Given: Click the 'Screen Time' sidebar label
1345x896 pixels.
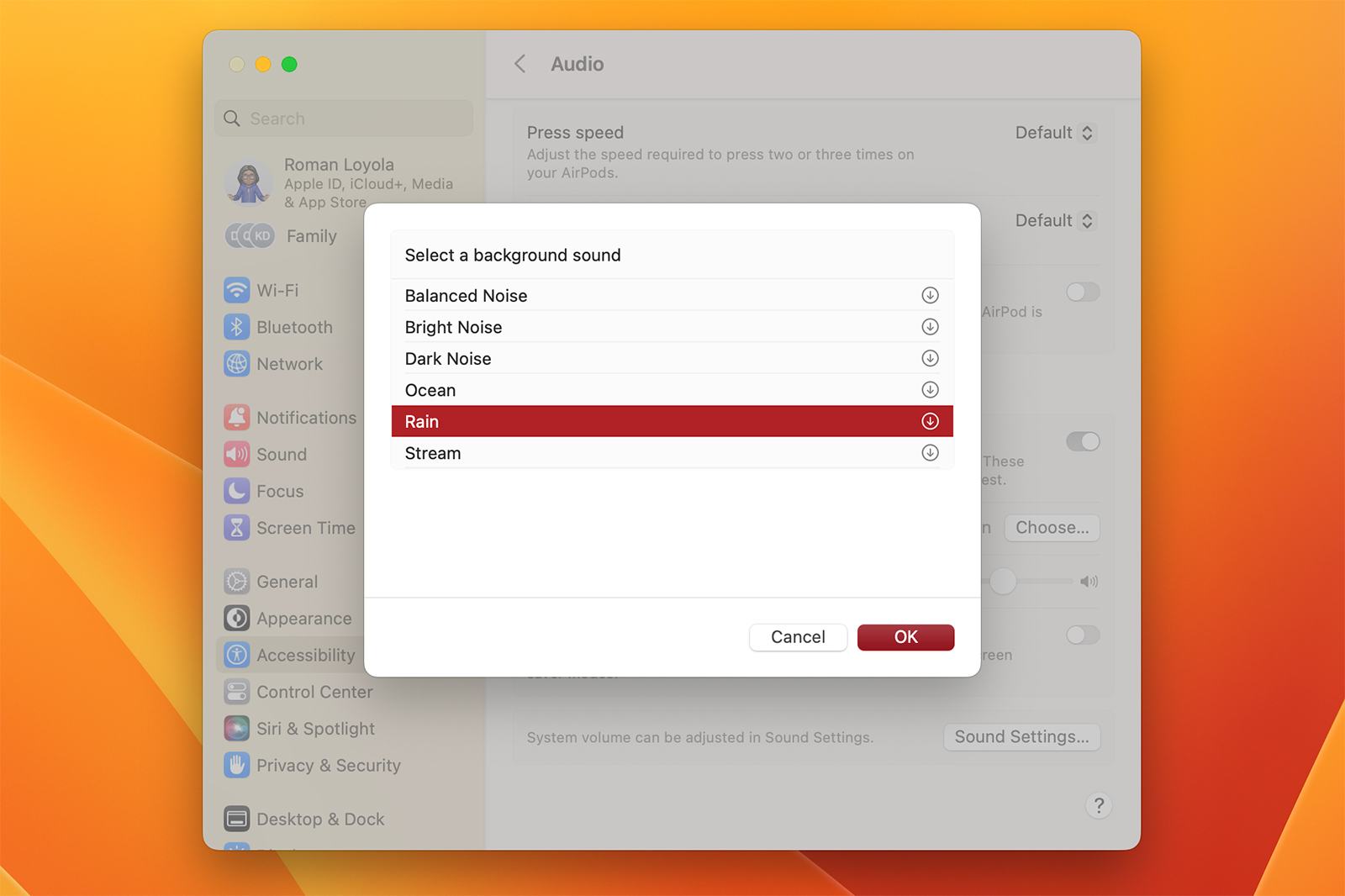Looking at the screenshot, I should (306, 528).
